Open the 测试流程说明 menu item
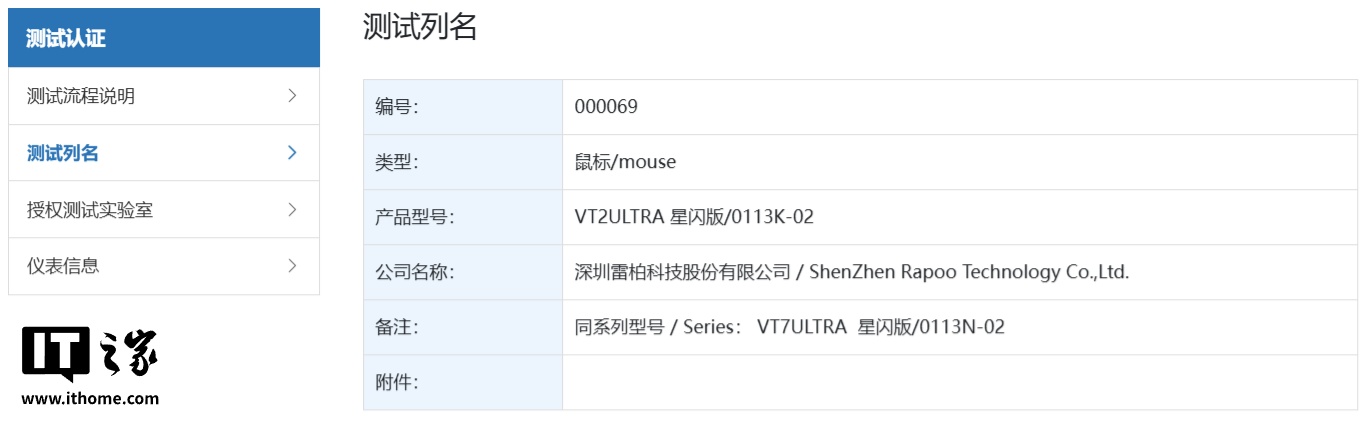1369x421 pixels. pos(164,96)
